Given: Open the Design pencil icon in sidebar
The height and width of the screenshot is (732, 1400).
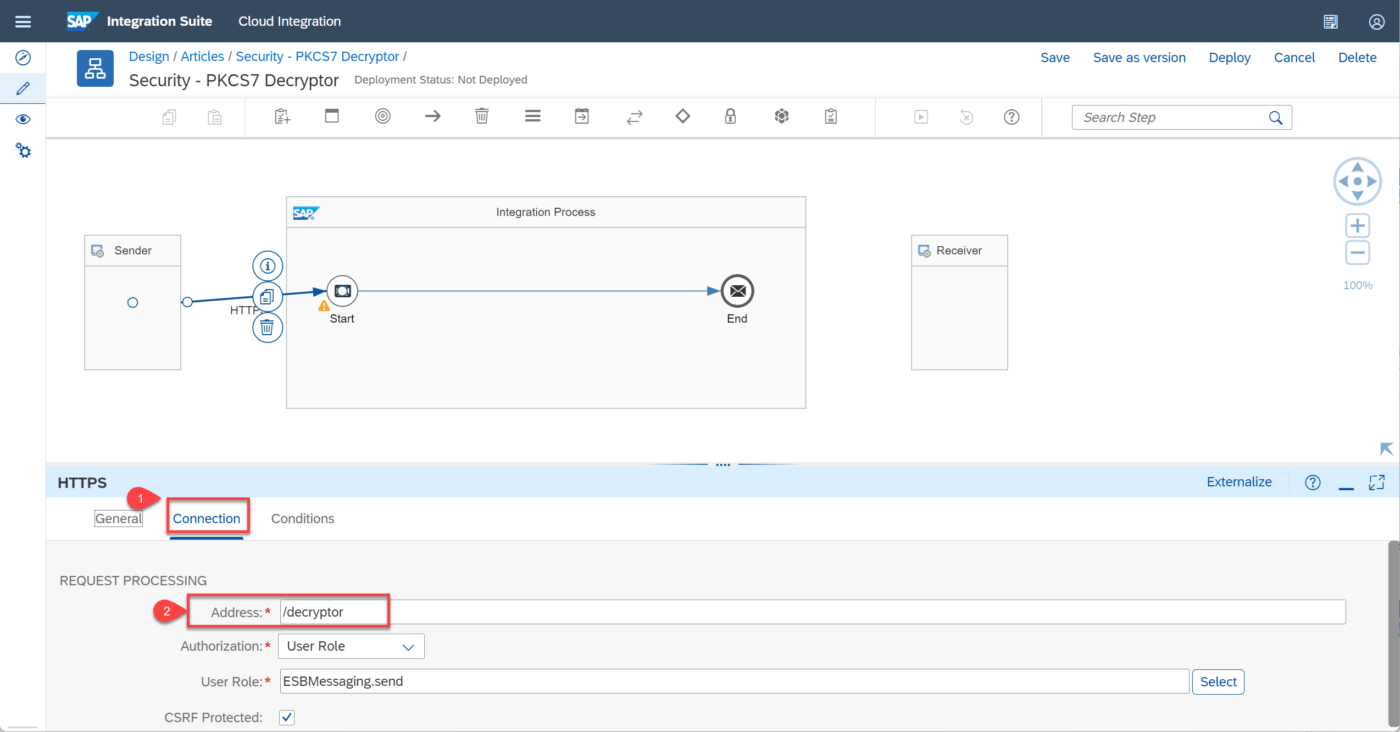Looking at the screenshot, I should click(x=23, y=88).
